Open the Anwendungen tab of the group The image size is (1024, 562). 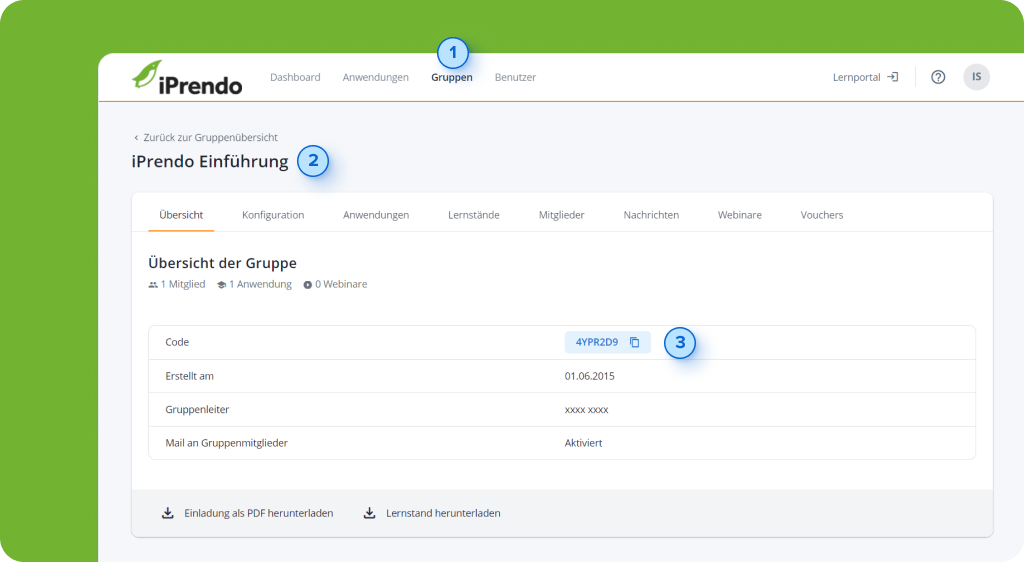376,215
